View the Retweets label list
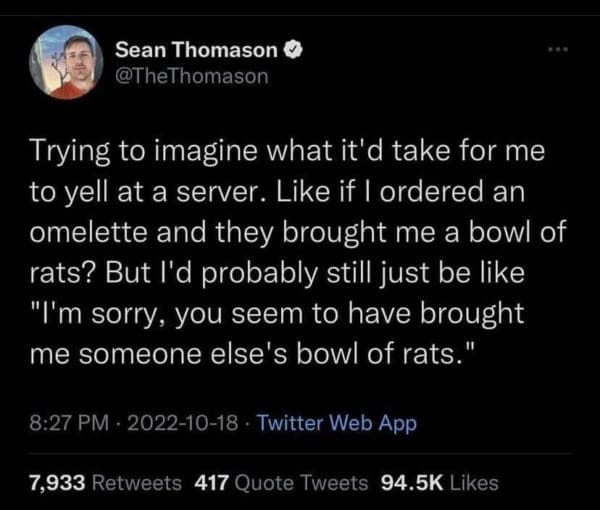The height and width of the screenshot is (510, 600). click(x=138, y=482)
